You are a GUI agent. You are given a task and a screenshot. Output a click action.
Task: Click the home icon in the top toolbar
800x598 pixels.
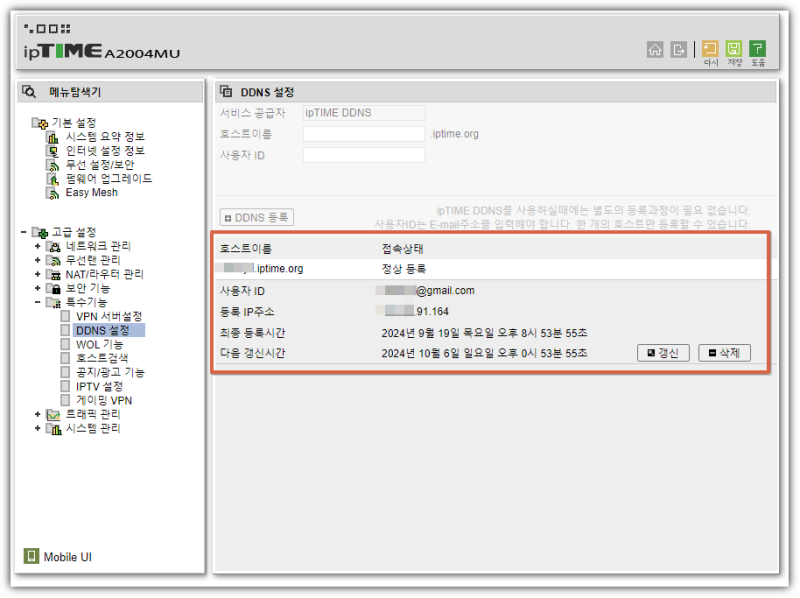tap(655, 48)
